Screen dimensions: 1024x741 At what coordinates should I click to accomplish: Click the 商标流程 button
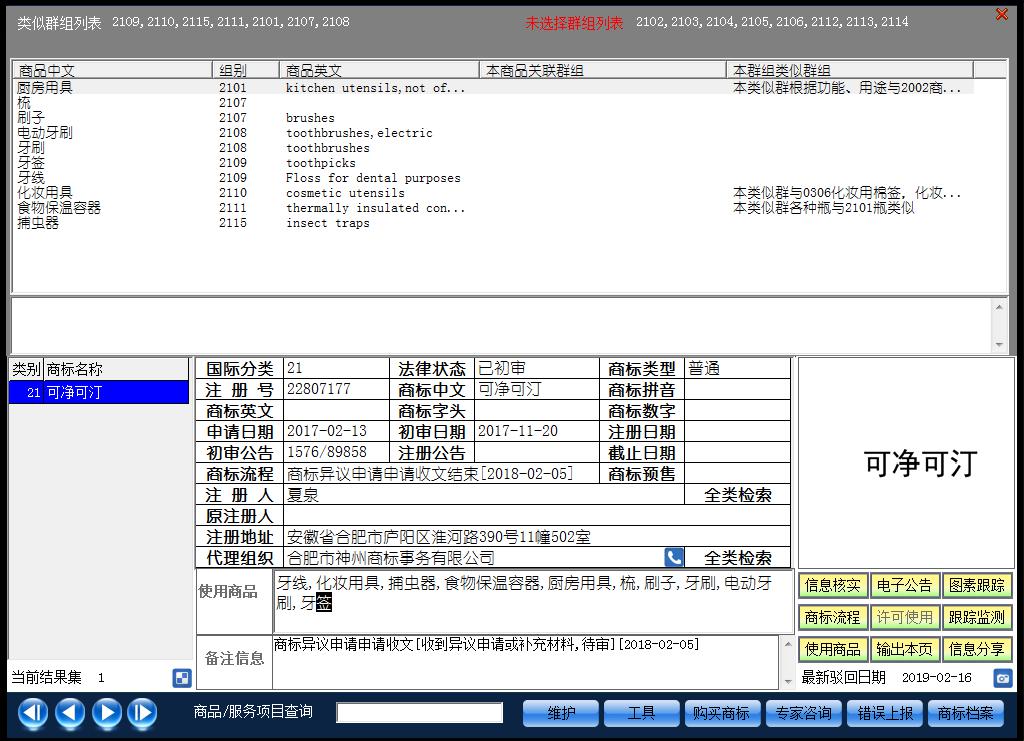click(x=832, y=618)
